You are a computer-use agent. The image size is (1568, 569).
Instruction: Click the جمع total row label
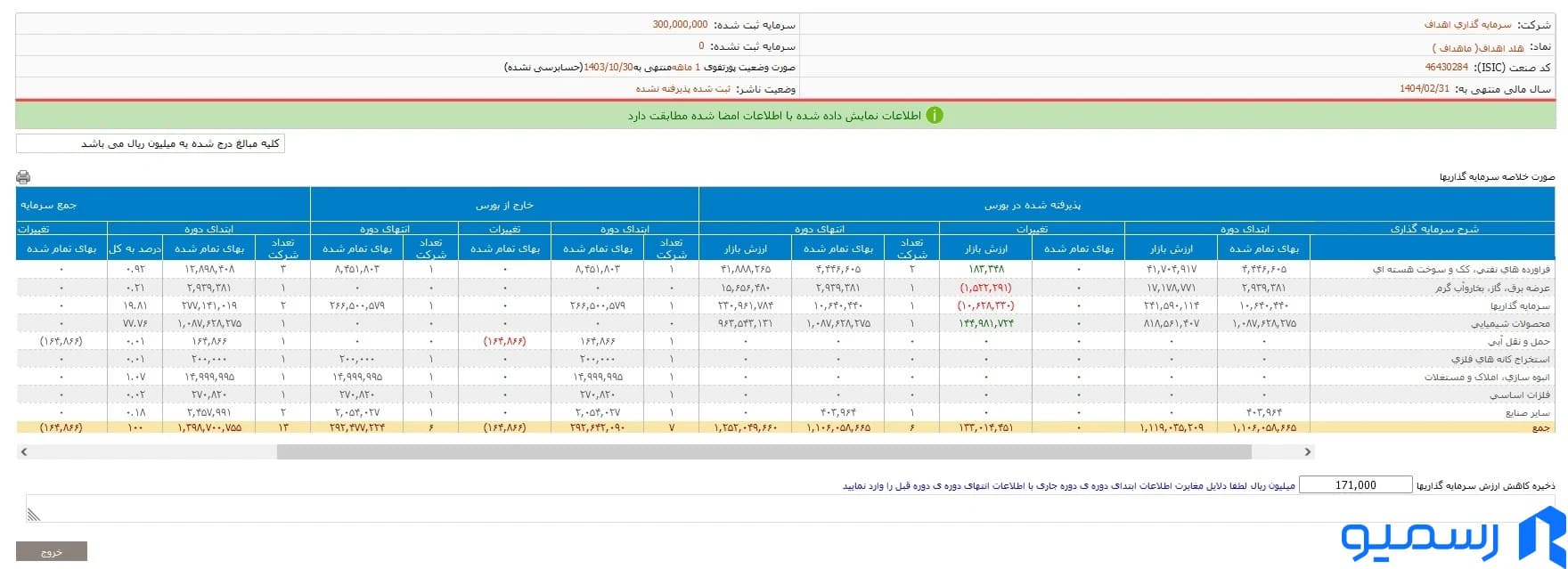tap(1541, 427)
